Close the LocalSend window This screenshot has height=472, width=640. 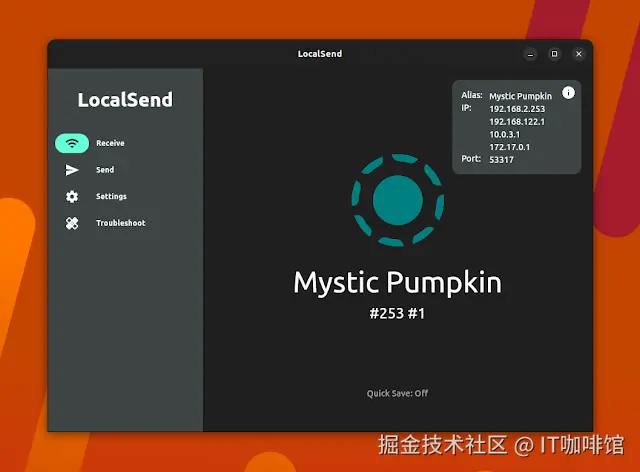click(x=579, y=54)
